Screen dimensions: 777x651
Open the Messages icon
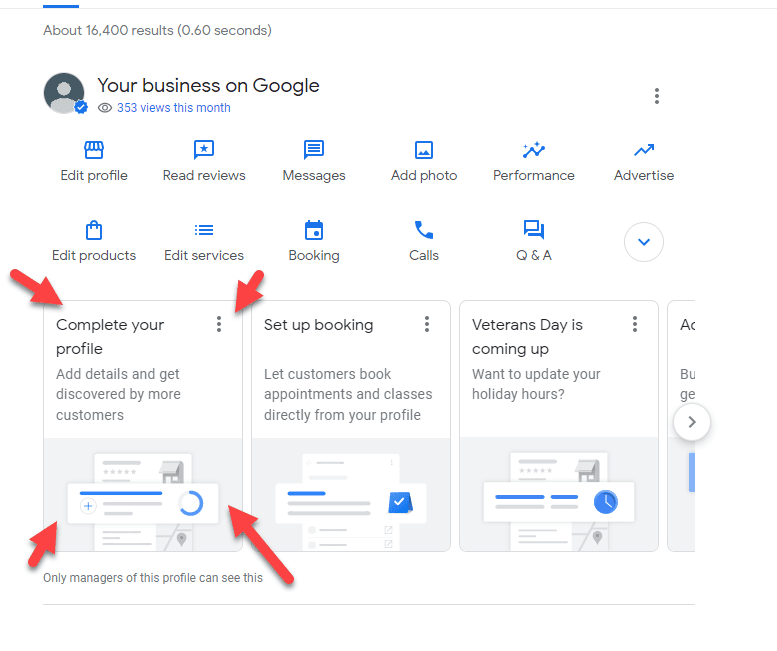[314, 150]
